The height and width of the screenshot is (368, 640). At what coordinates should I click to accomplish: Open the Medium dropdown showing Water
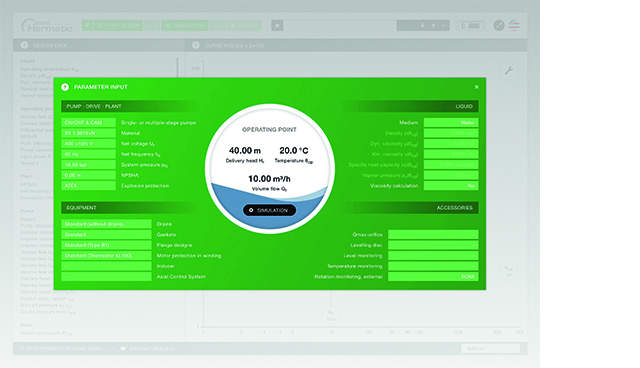pyautogui.click(x=451, y=122)
